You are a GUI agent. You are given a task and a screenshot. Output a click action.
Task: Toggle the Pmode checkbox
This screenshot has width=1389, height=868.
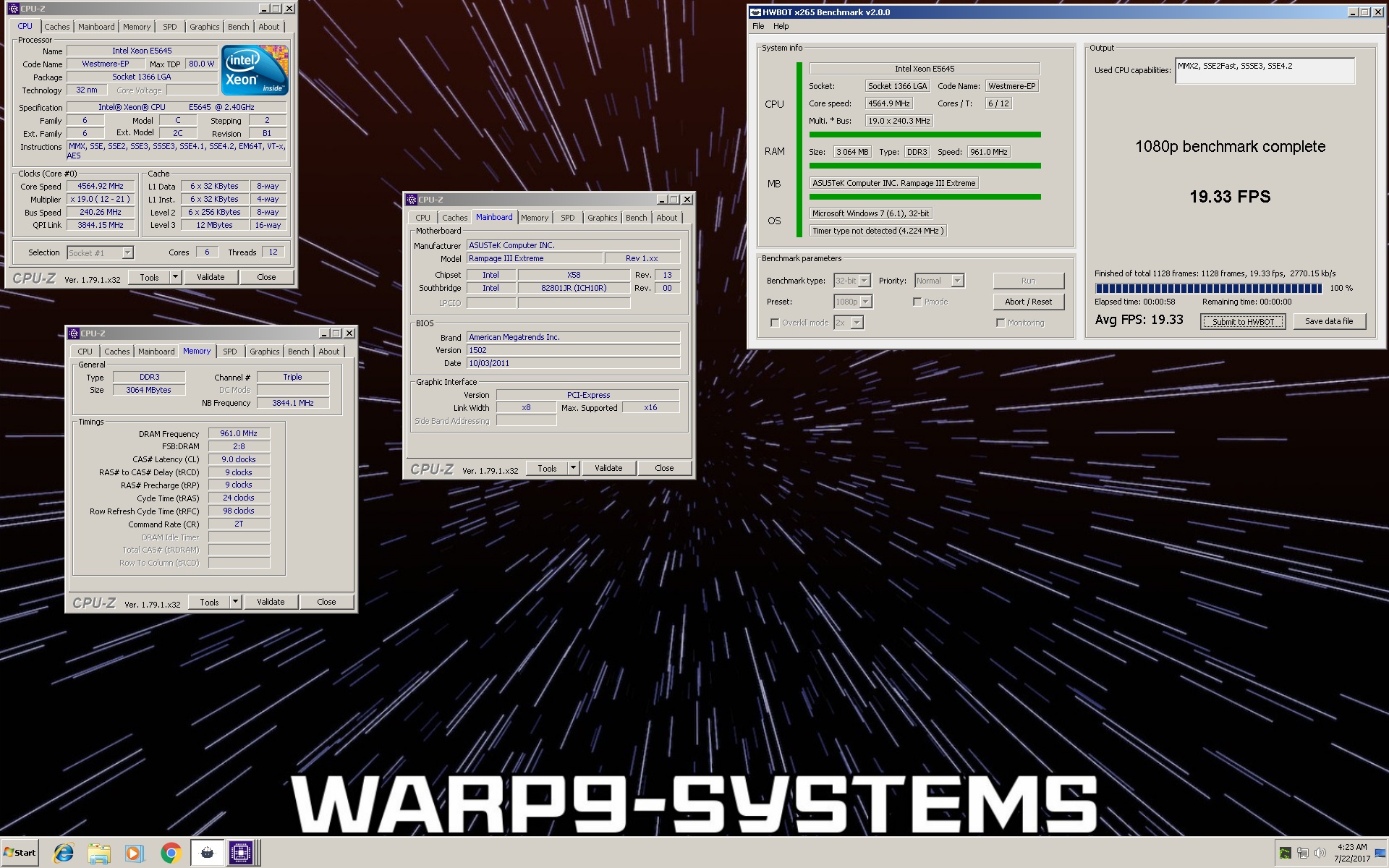click(x=917, y=302)
